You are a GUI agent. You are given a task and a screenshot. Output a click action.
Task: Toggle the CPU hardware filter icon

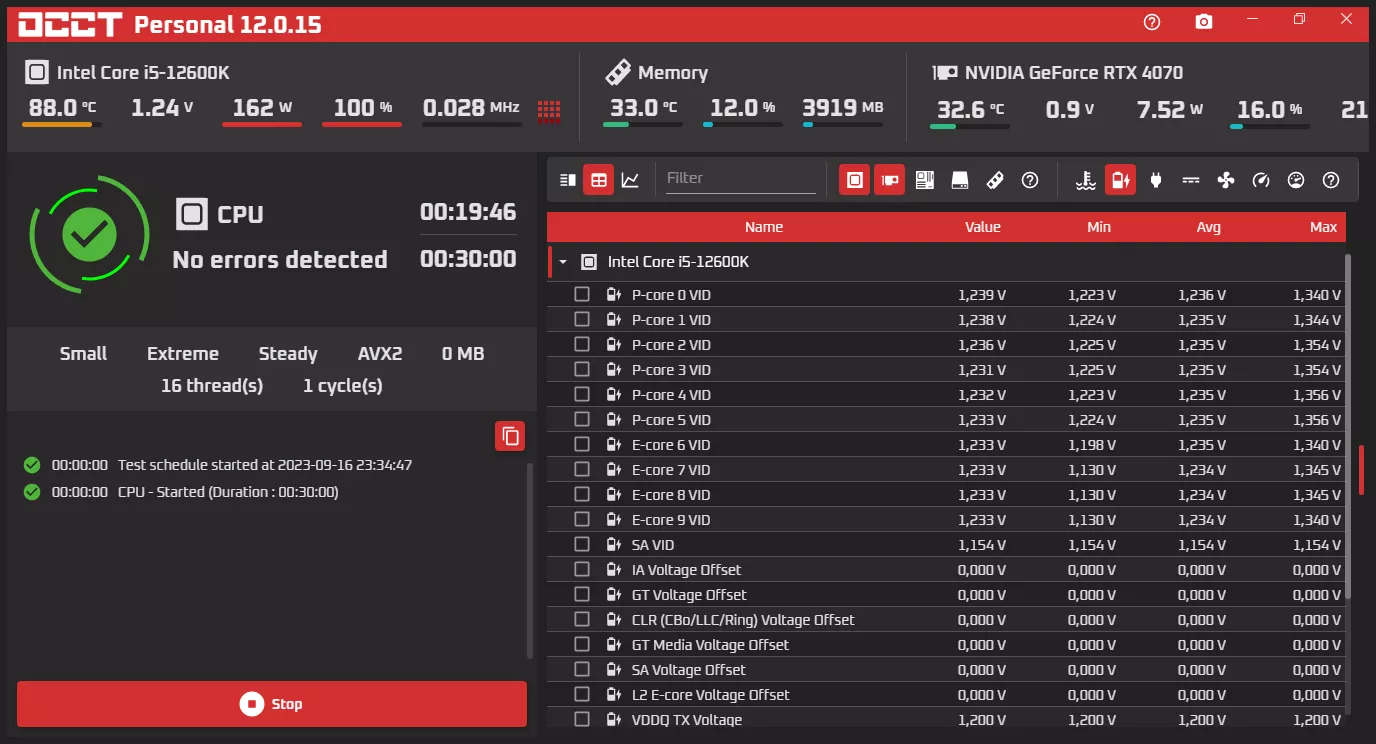coord(854,180)
